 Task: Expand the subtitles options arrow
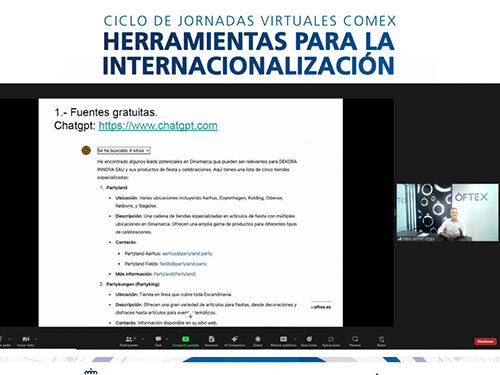pos(295,339)
